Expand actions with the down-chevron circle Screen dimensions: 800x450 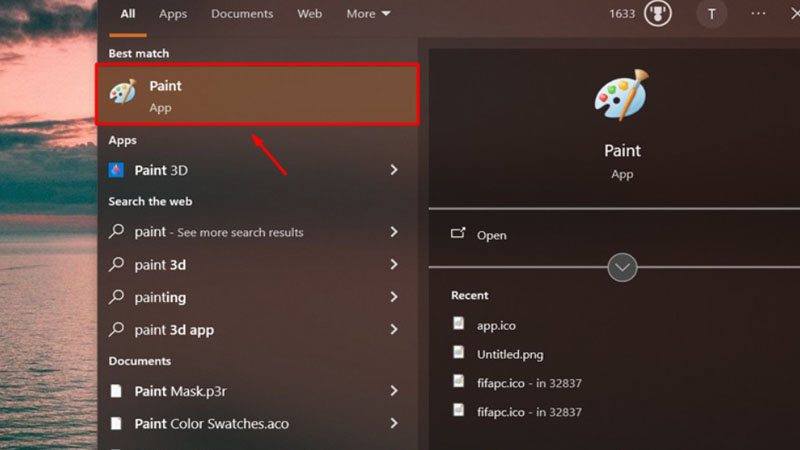pos(622,267)
